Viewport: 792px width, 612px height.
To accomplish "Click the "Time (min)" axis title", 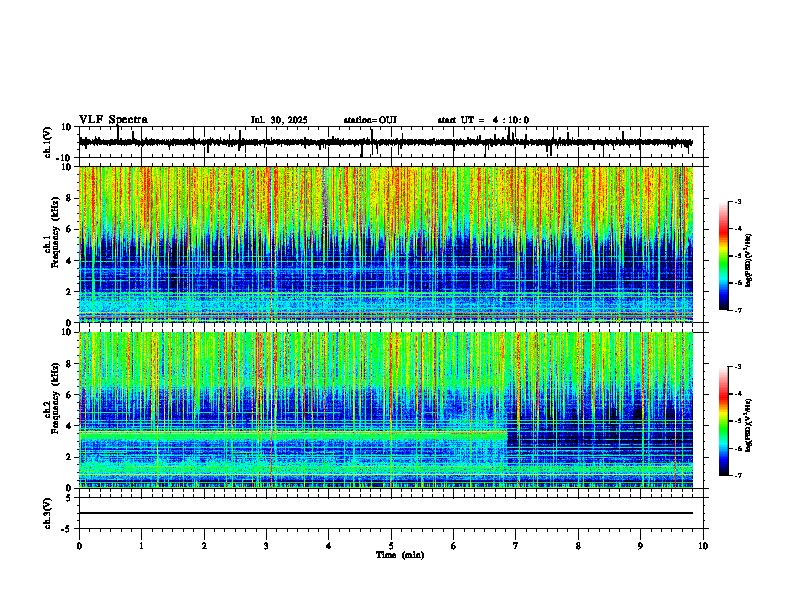I will tap(400, 555).
